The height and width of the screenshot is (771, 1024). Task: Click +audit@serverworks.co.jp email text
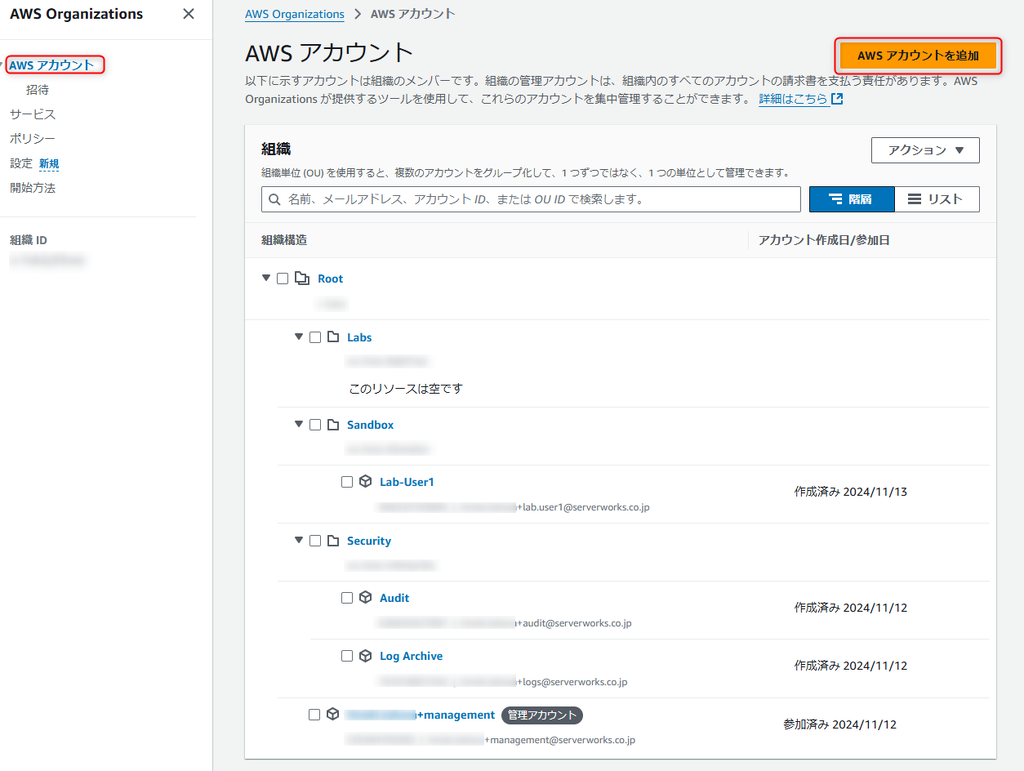[574, 623]
